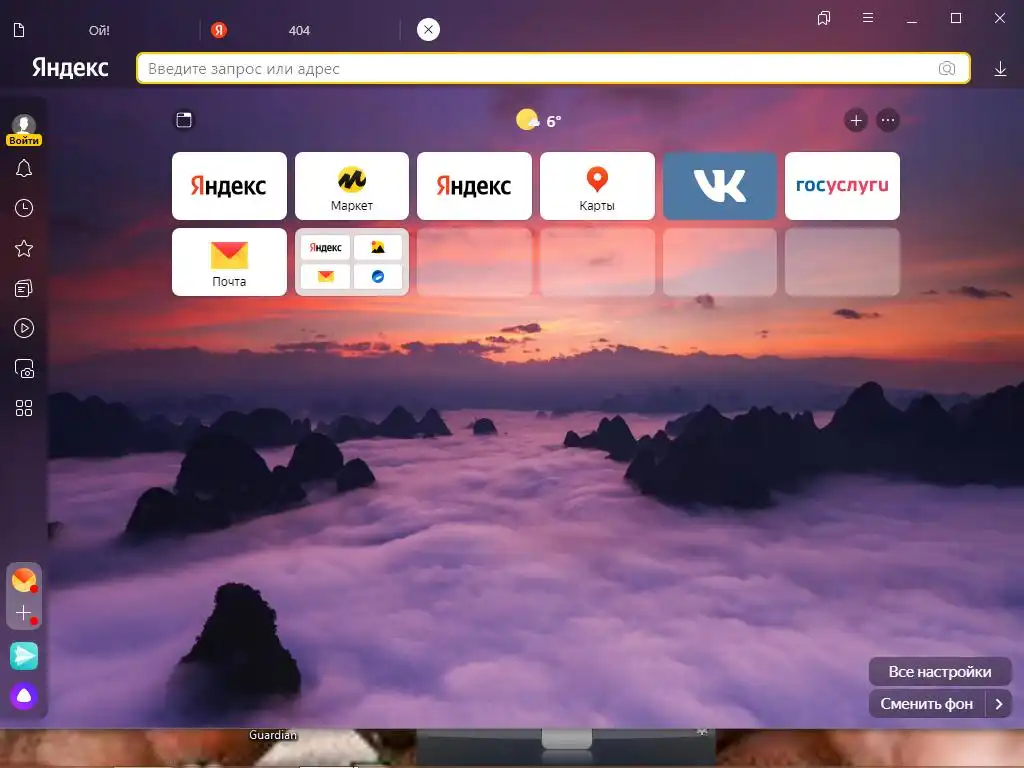Open Маркет tile

tap(352, 186)
